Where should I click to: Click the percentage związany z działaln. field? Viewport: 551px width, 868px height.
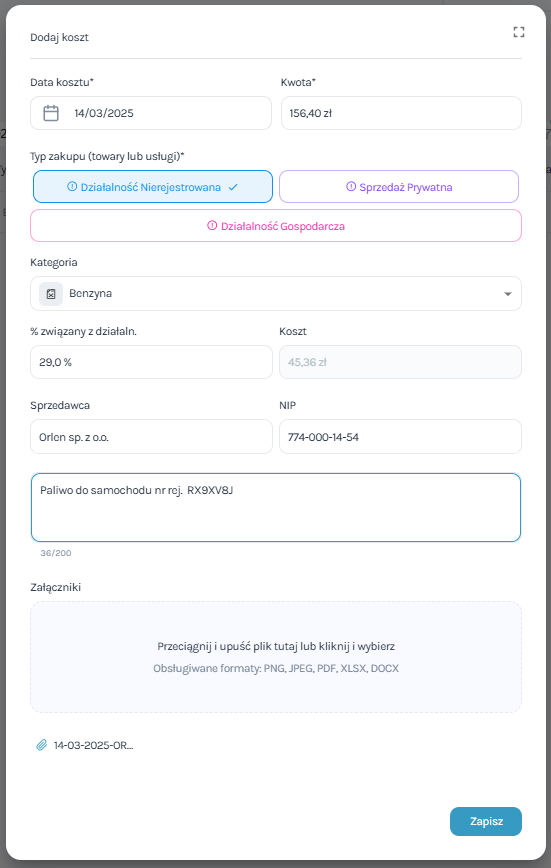tap(151, 362)
